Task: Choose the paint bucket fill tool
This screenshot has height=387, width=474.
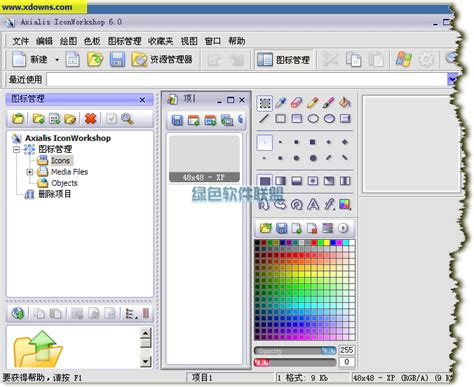Action: [x=345, y=103]
